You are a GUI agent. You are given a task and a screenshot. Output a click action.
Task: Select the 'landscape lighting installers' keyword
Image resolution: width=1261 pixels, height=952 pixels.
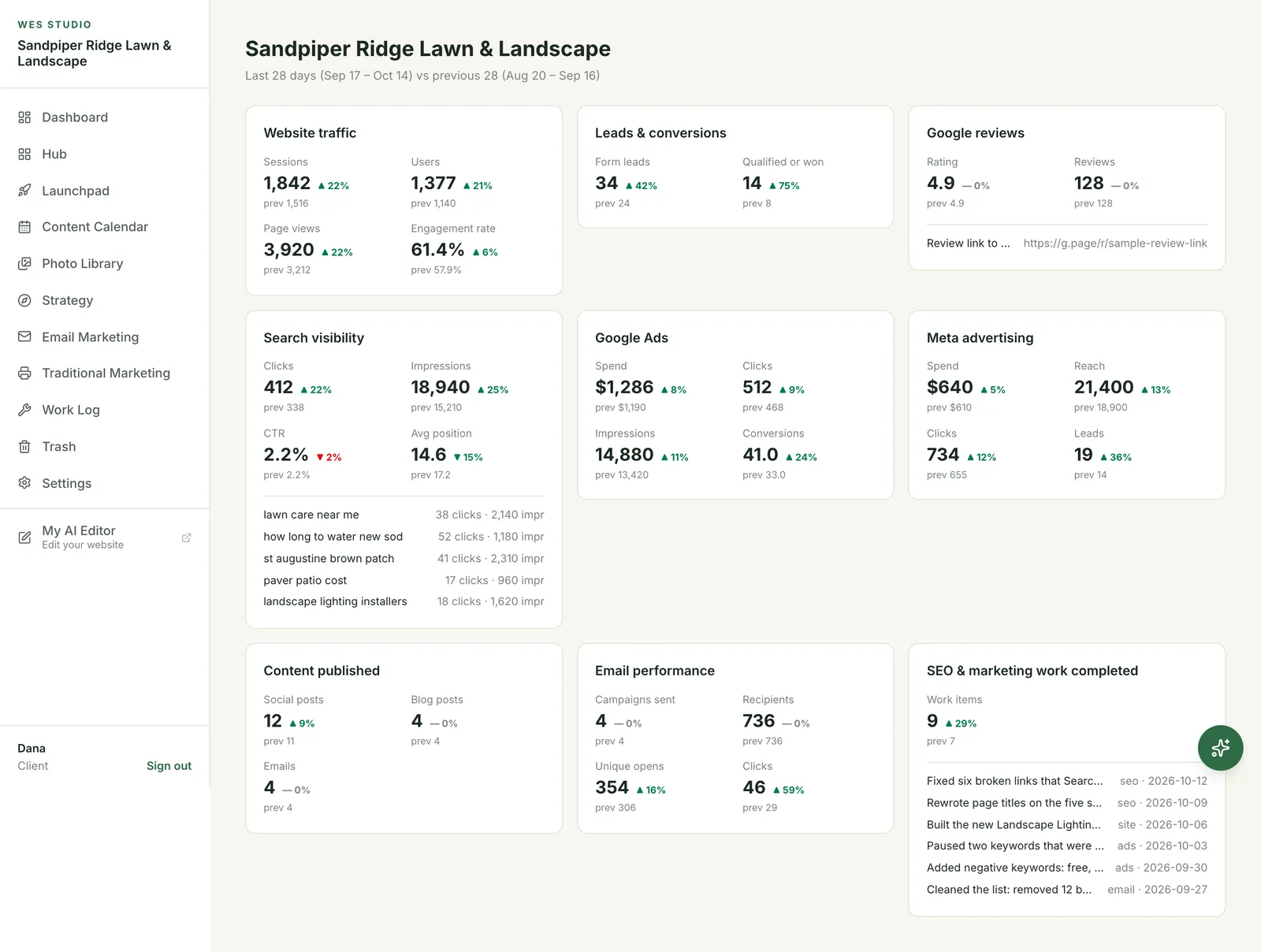pyautogui.click(x=404, y=601)
